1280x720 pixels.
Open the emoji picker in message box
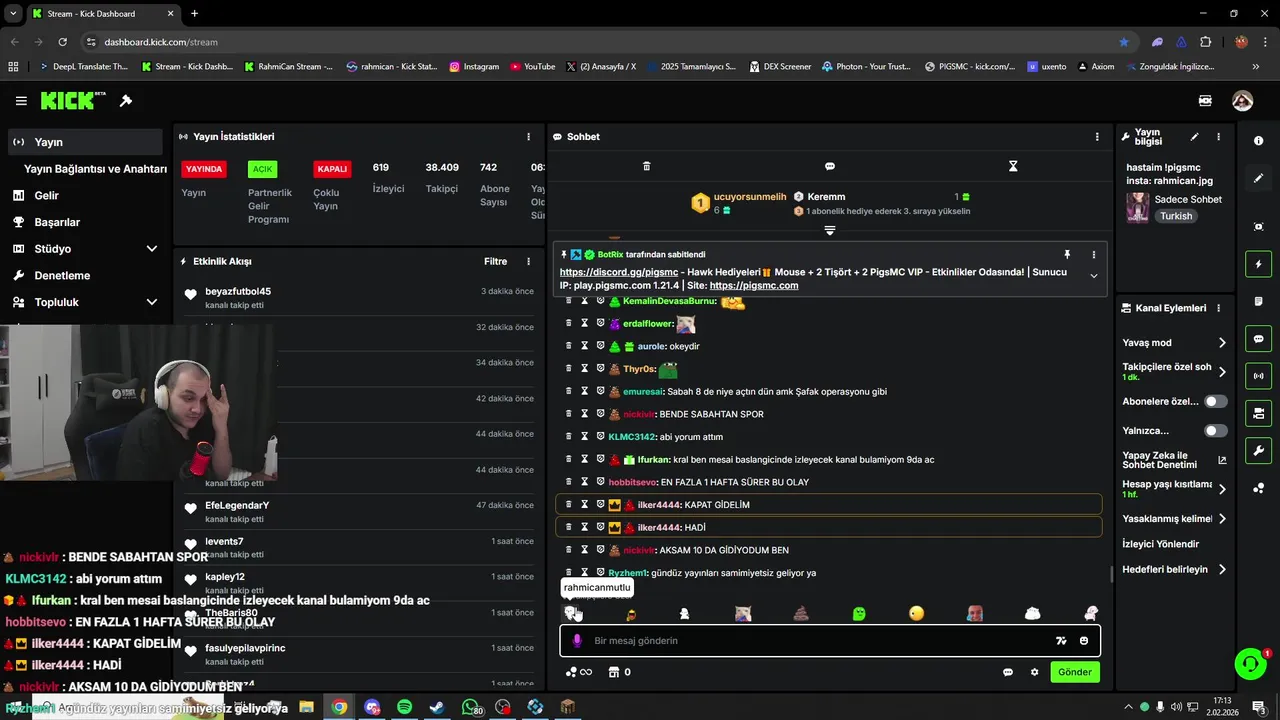point(1084,641)
